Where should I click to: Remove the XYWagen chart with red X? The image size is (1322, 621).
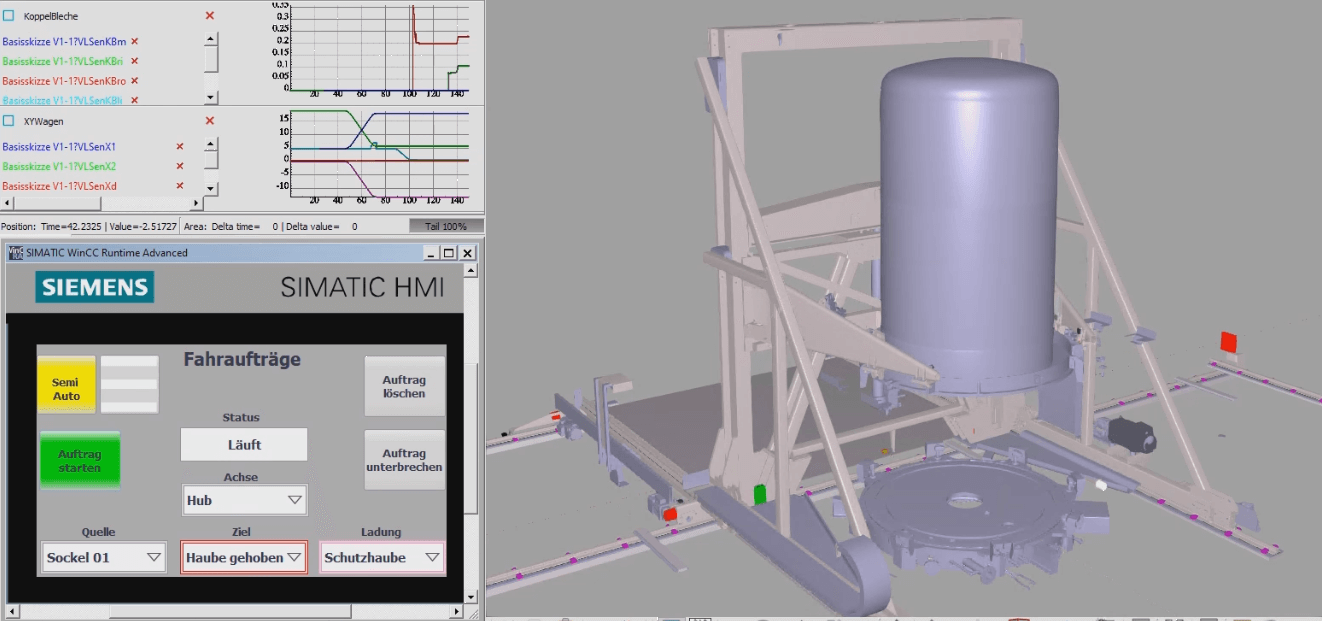(209, 121)
